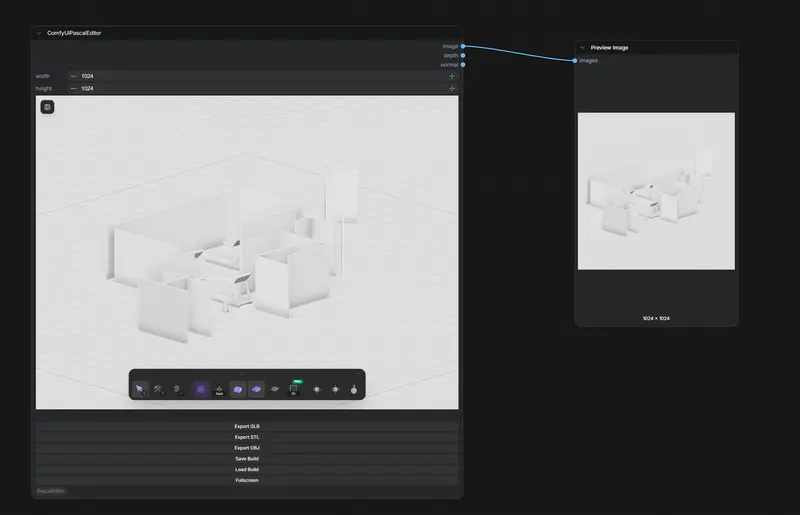This screenshot has height=515, width=800.
Task: Decrease the height value with minus button
Action: [73, 89]
